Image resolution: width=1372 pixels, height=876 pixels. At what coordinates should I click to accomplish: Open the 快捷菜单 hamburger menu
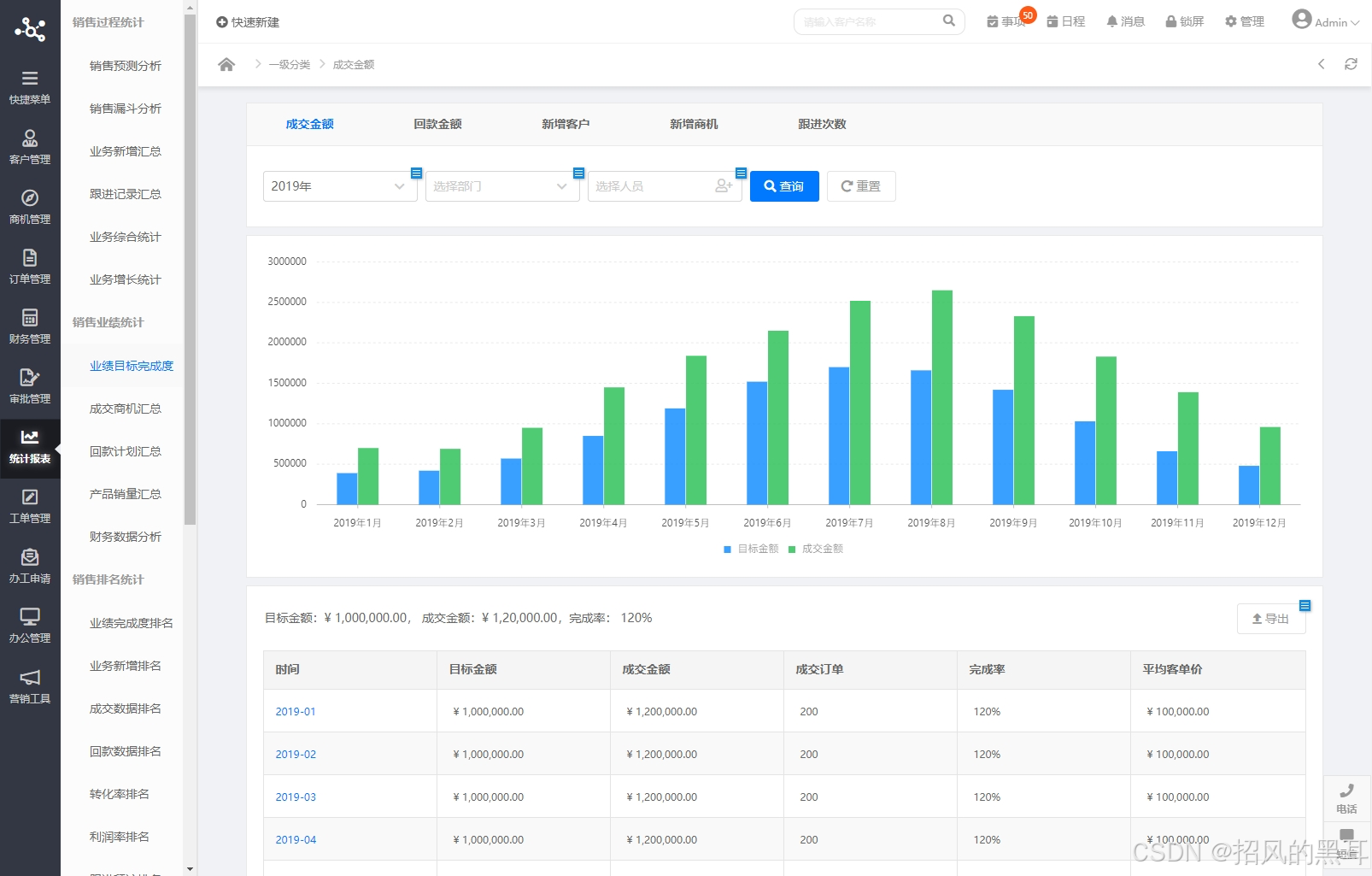click(x=30, y=87)
